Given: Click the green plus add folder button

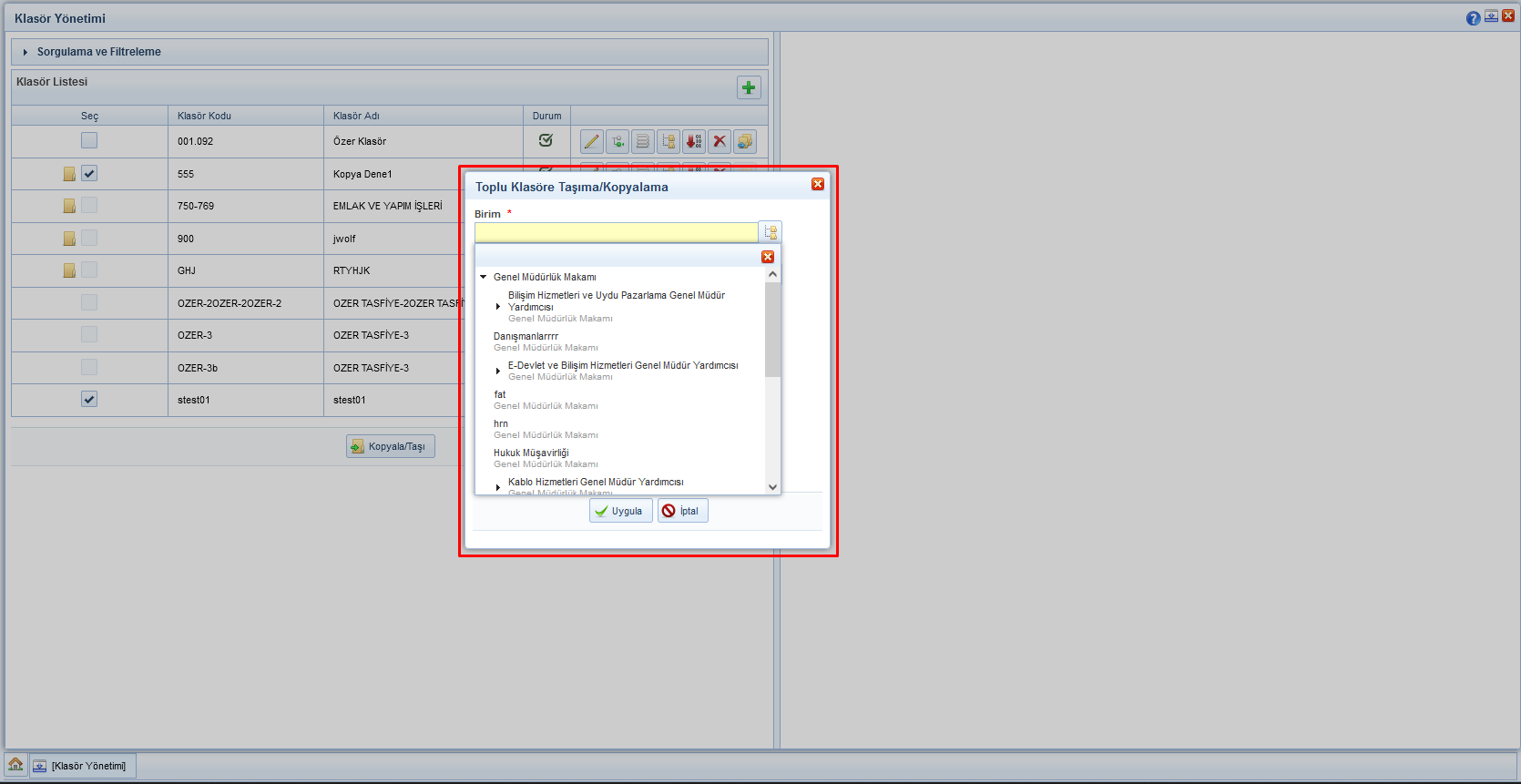Looking at the screenshot, I should pyautogui.click(x=749, y=87).
